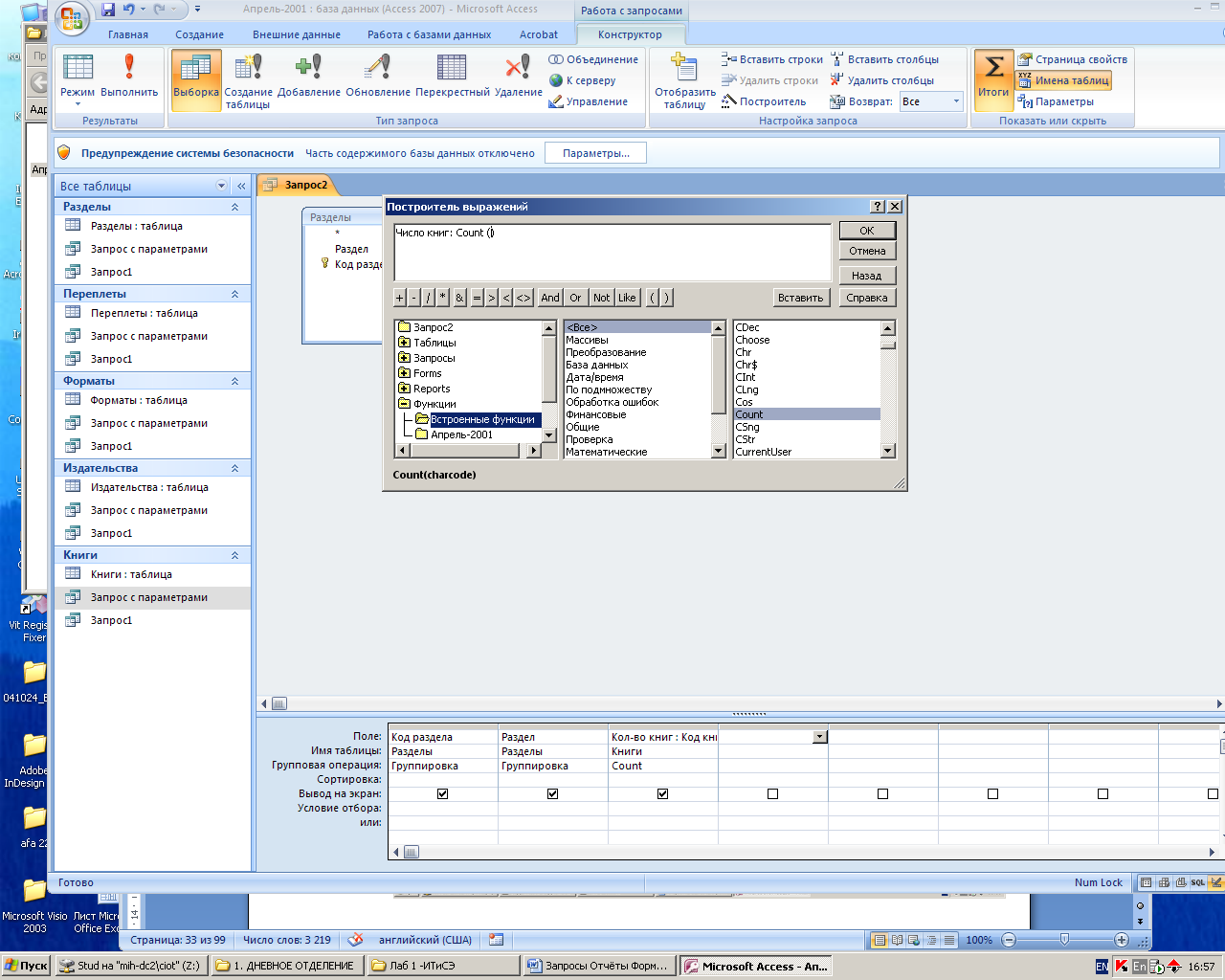1225x980 pixels.
Task: Choose Создание таблицы query type
Action: [249, 80]
